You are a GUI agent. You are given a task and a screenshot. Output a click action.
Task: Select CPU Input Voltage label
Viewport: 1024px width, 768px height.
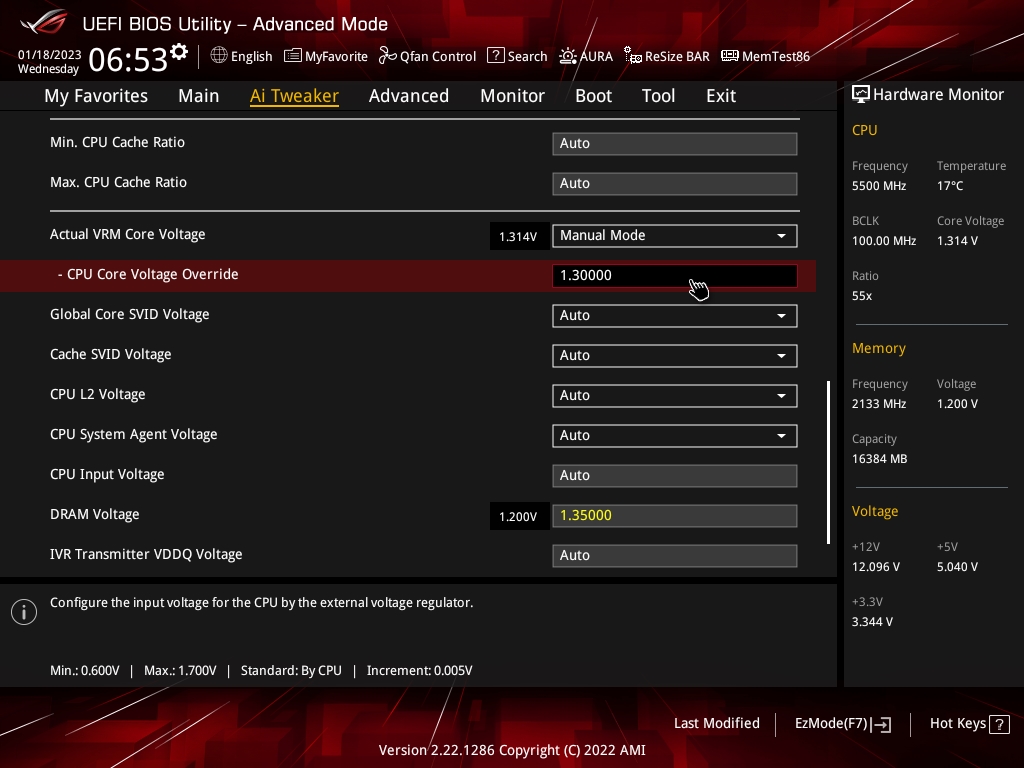(x=107, y=475)
